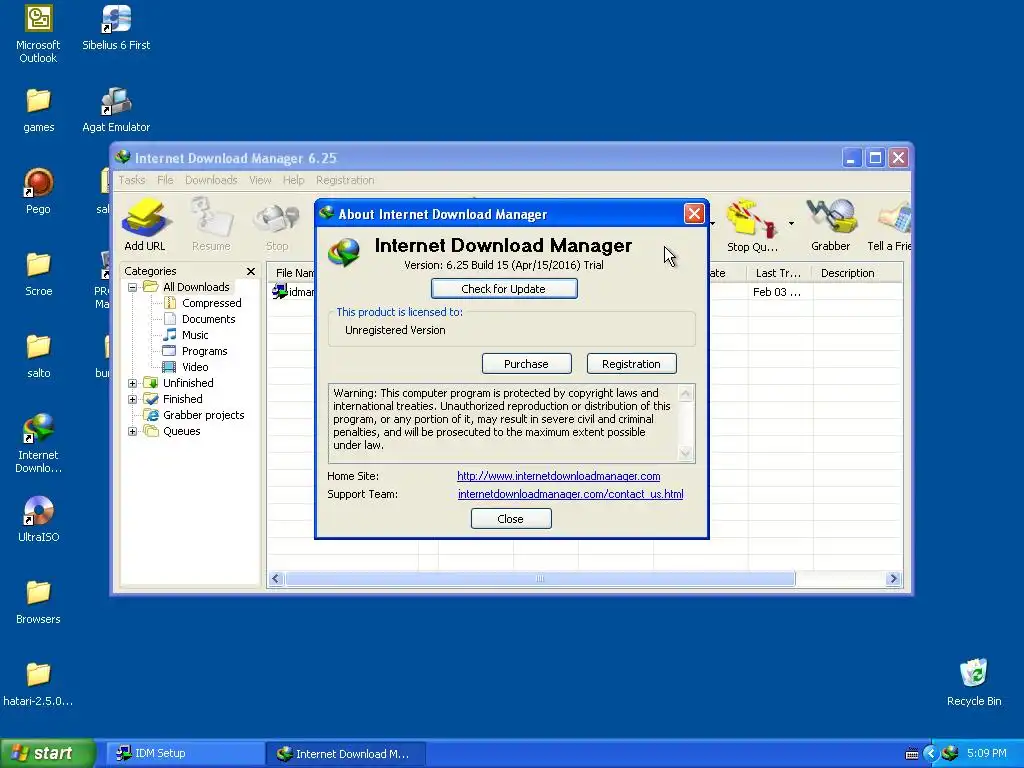Open the Support Team contact link
1024x768 pixels.
click(x=571, y=494)
